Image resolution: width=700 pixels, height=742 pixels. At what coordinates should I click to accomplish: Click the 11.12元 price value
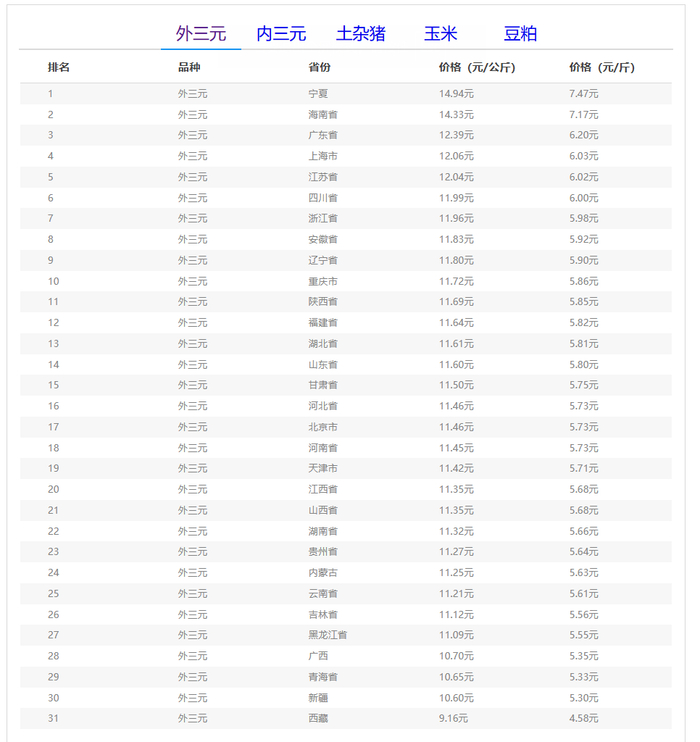click(456, 614)
